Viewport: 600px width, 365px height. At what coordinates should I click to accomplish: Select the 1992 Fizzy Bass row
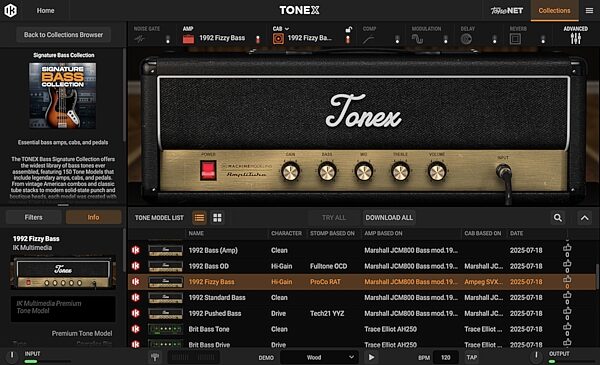(362, 282)
